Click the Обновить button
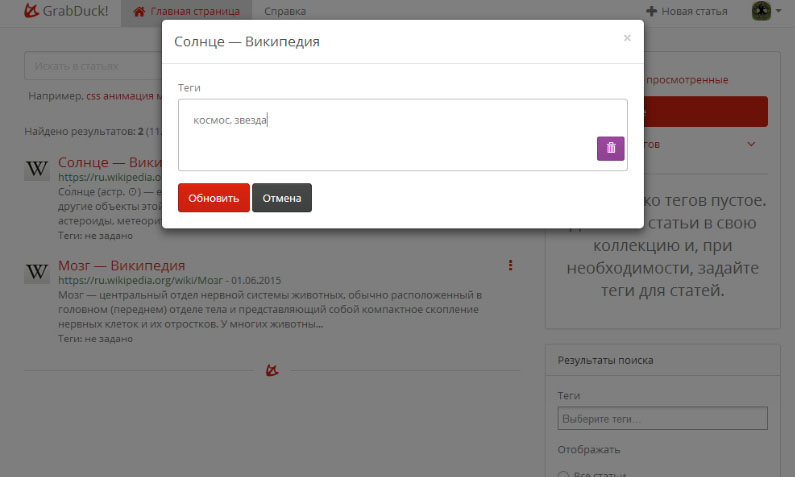Viewport: 795px width, 477px height. tap(213, 198)
